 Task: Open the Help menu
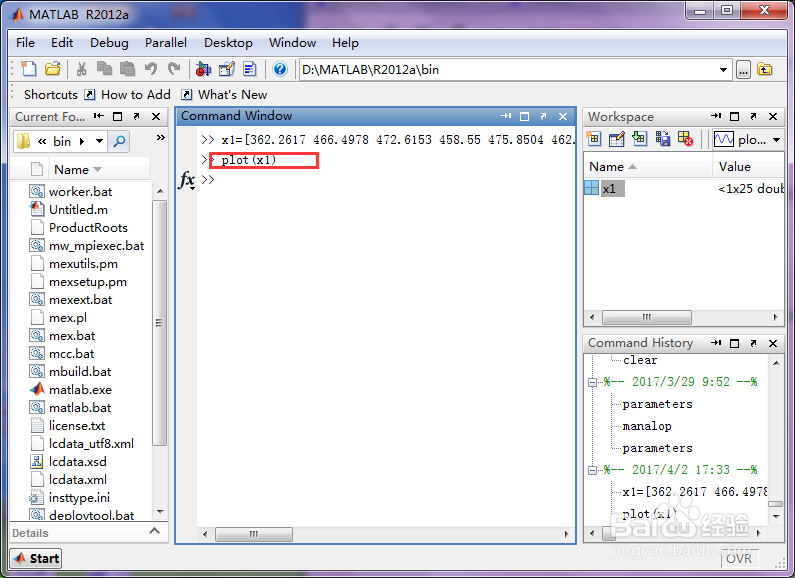pyautogui.click(x=345, y=43)
